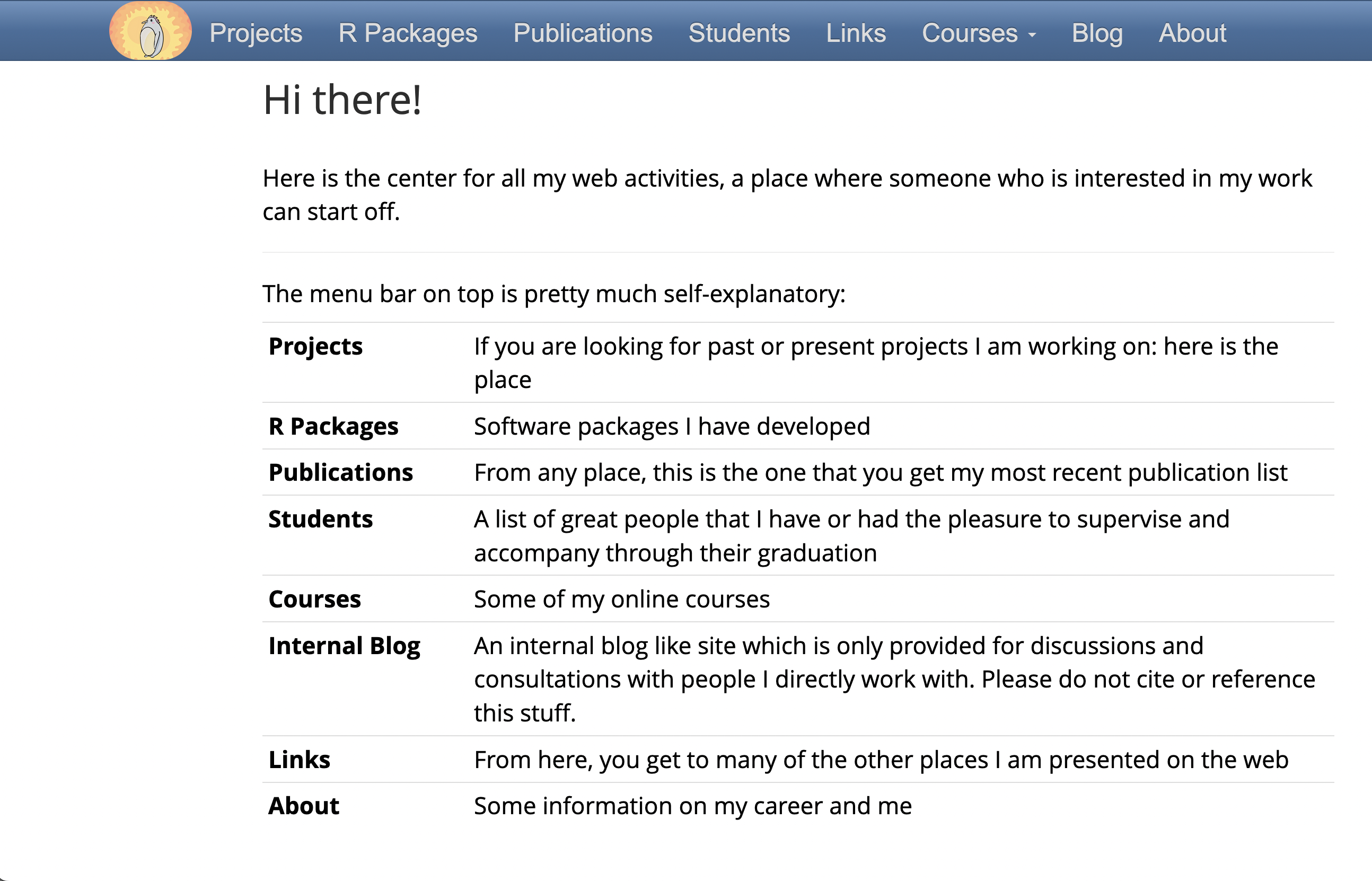
Task: Open the R Packages page
Action: (407, 33)
